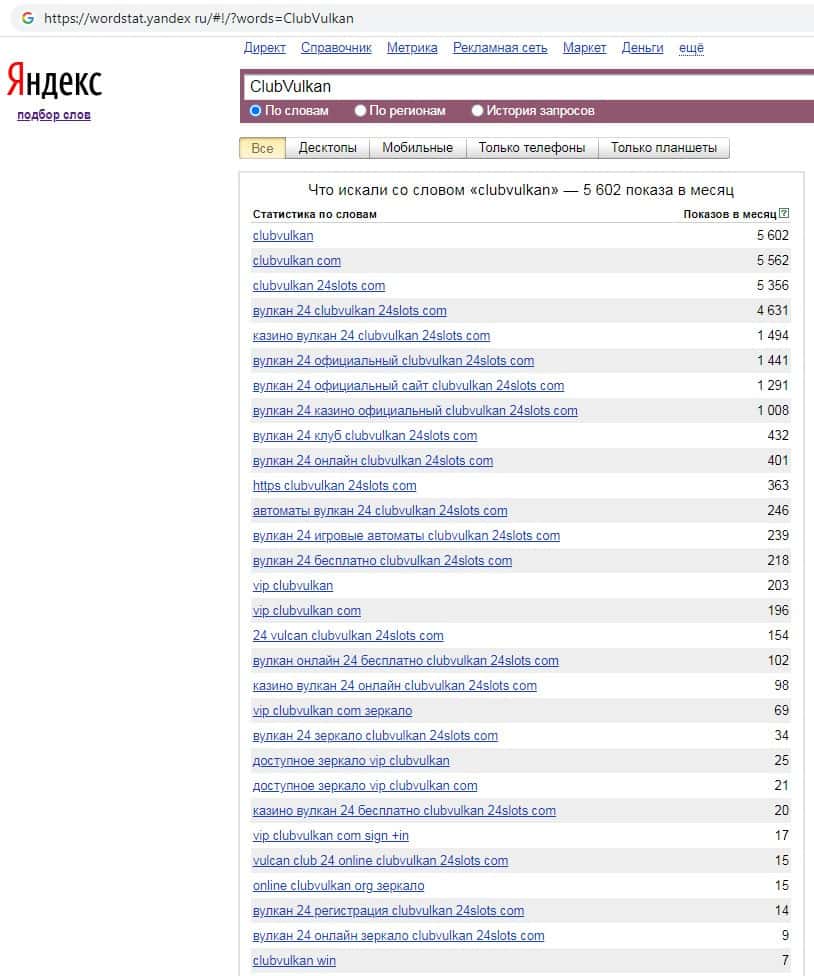Select the По регионам radio button
814x976 pixels.
point(360,111)
